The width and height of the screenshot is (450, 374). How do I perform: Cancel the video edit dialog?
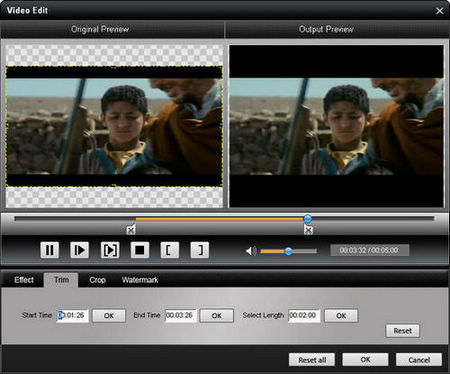pos(419,360)
